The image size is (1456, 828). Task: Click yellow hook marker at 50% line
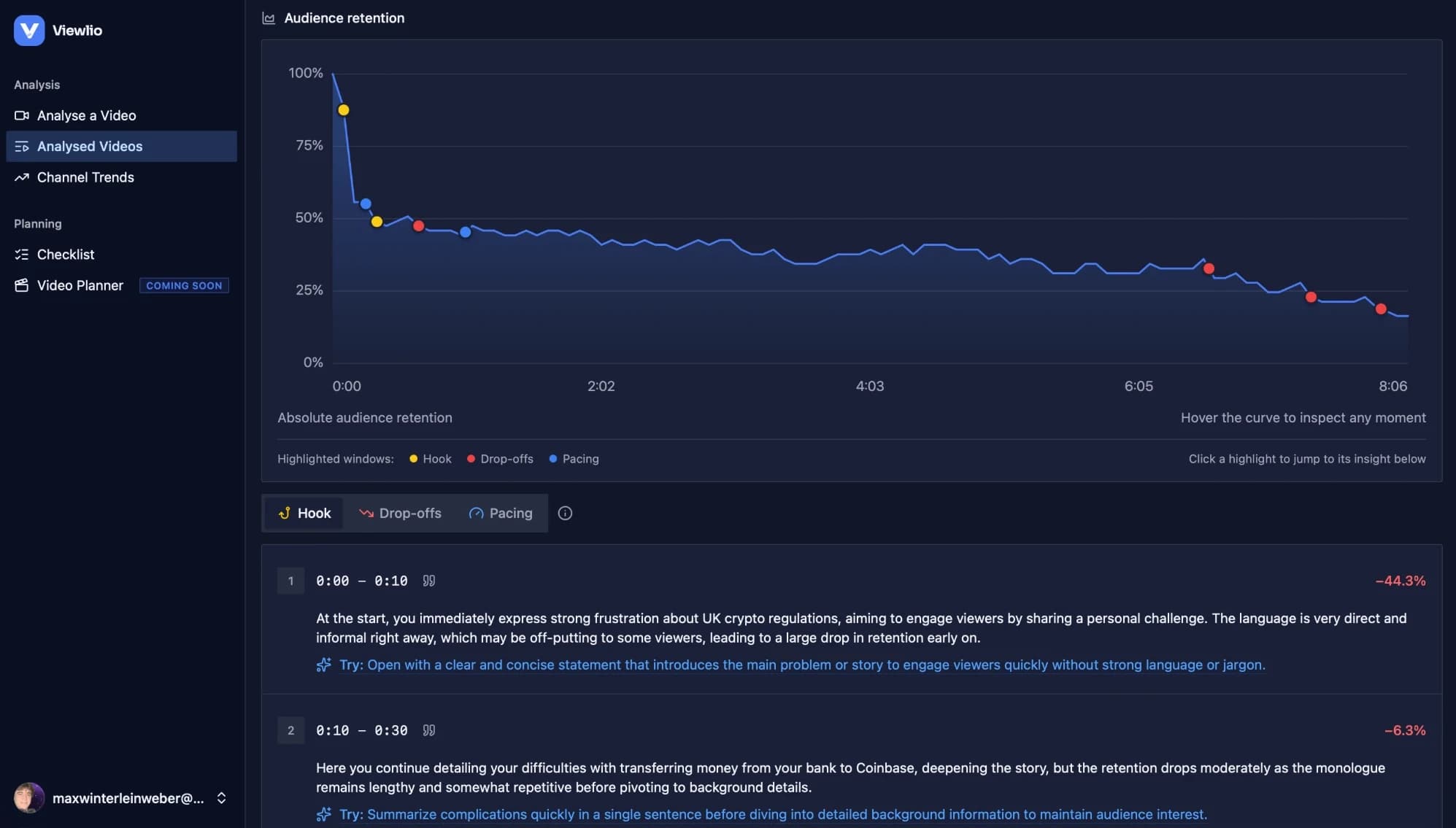(x=377, y=222)
